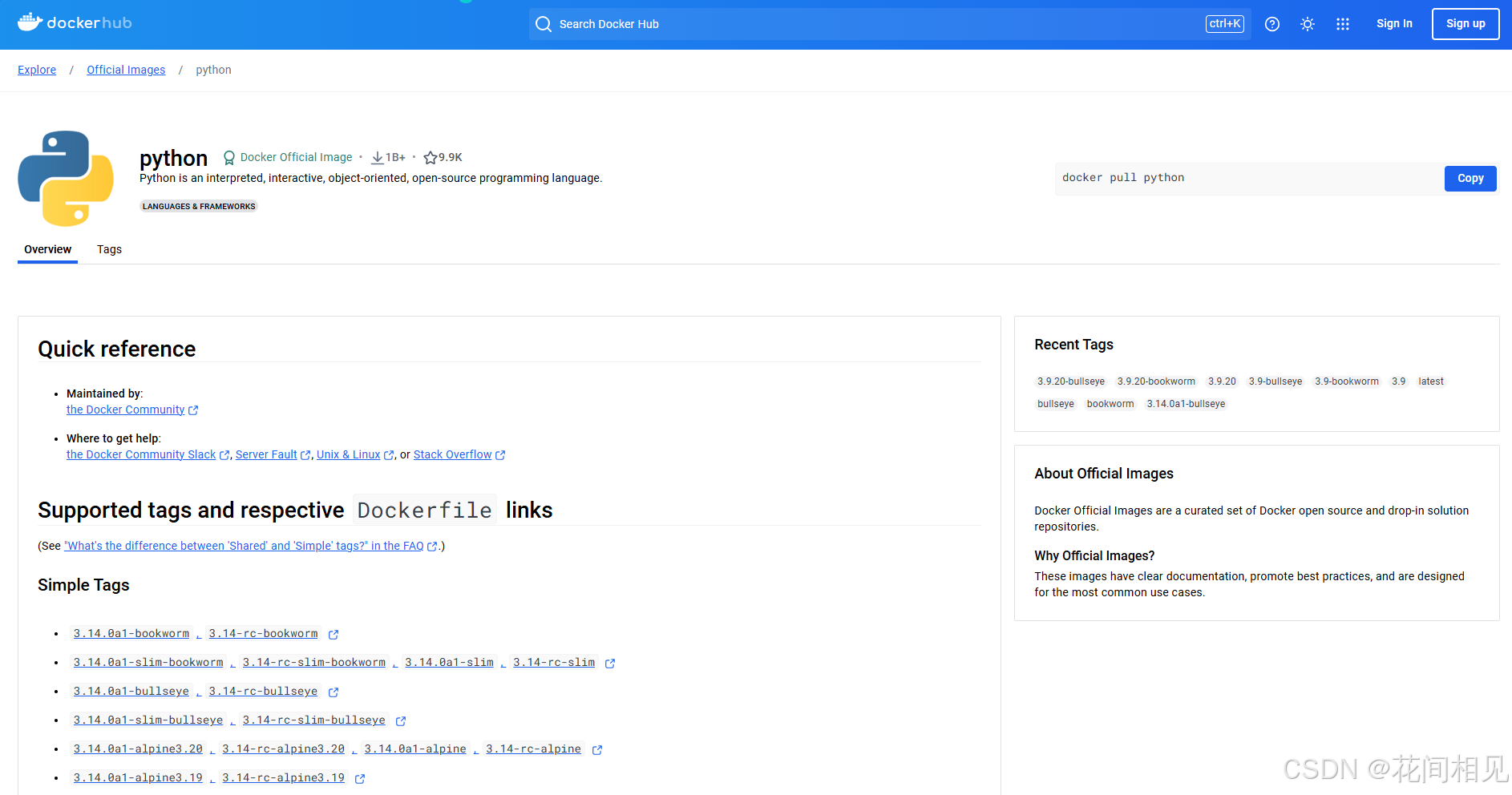Click the Docker Official Image badge icon
1512x795 pixels.
(x=229, y=158)
